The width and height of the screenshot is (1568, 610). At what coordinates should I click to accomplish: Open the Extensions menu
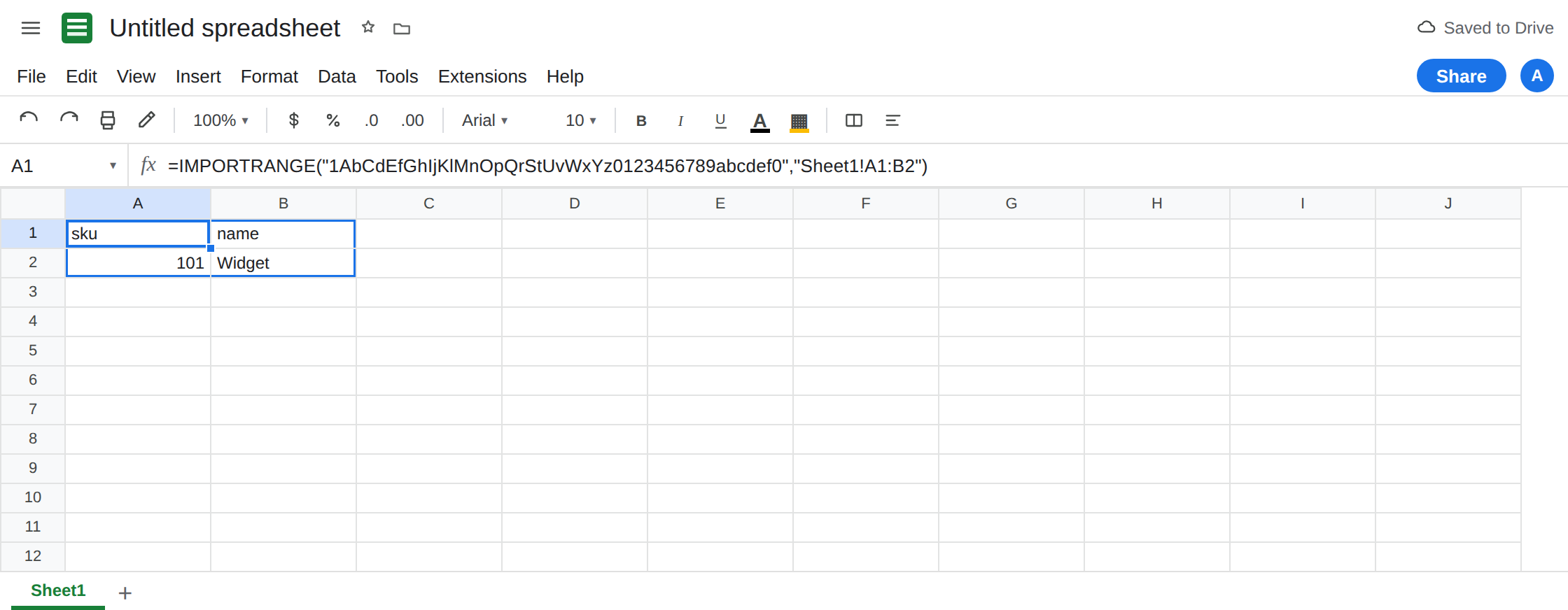click(482, 76)
